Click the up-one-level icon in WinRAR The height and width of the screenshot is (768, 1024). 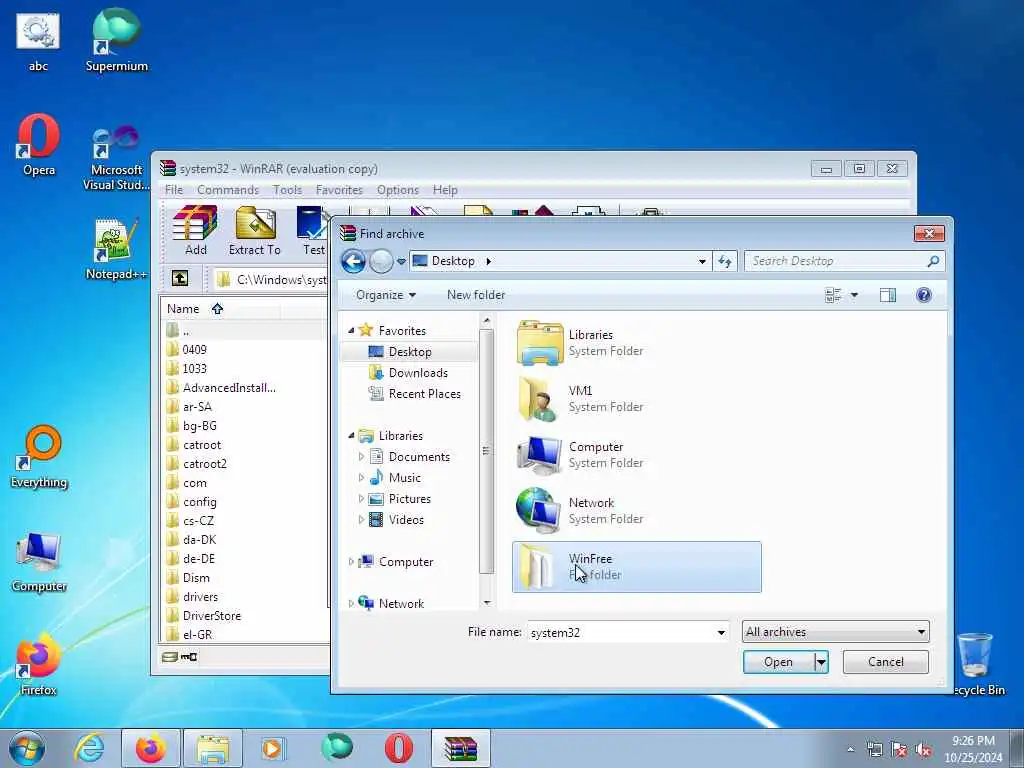pyautogui.click(x=180, y=279)
